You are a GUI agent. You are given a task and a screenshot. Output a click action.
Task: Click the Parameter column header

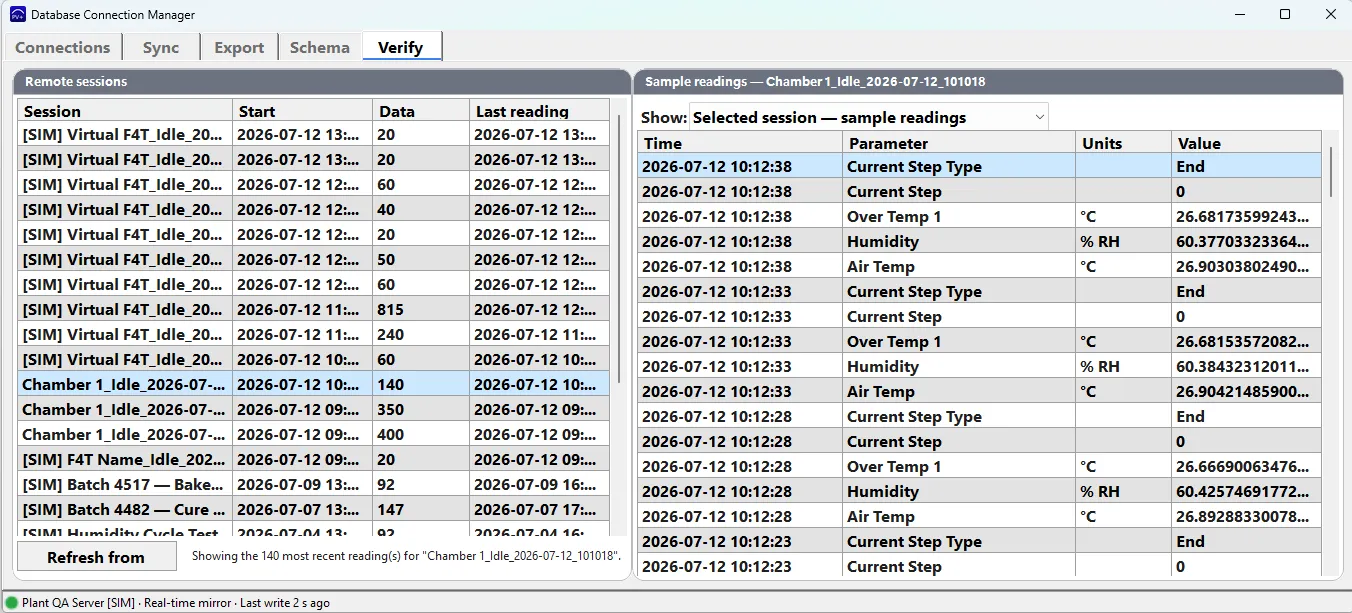coord(959,143)
